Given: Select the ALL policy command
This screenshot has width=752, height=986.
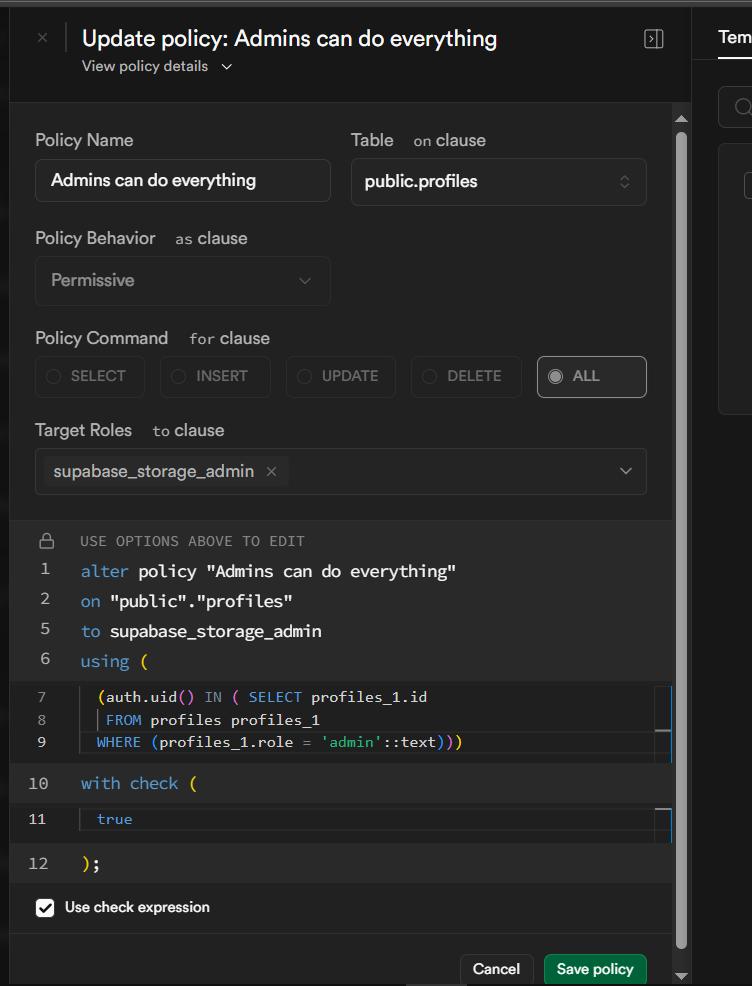Looking at the screenshot, I should 591,377.
